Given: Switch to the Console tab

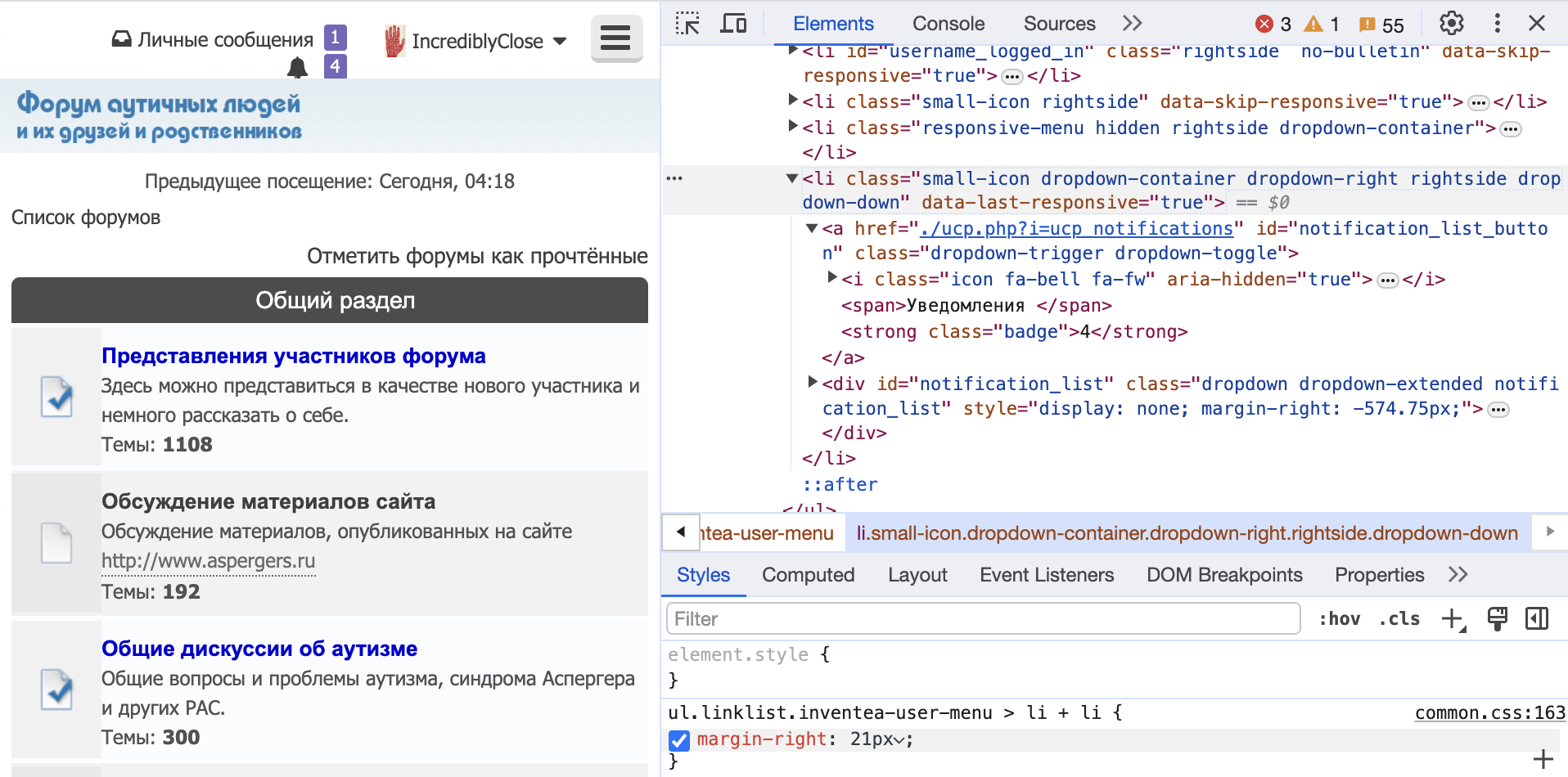Looking at the screenshot, I should [x=948, y=24].
